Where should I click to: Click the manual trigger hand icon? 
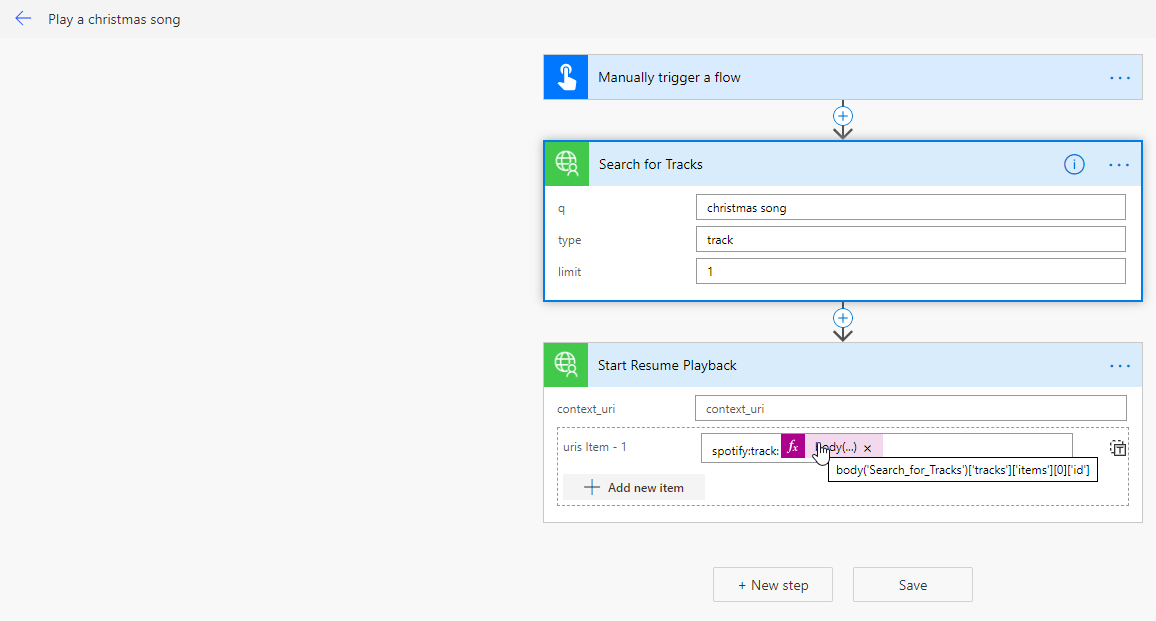pos(566,78)
